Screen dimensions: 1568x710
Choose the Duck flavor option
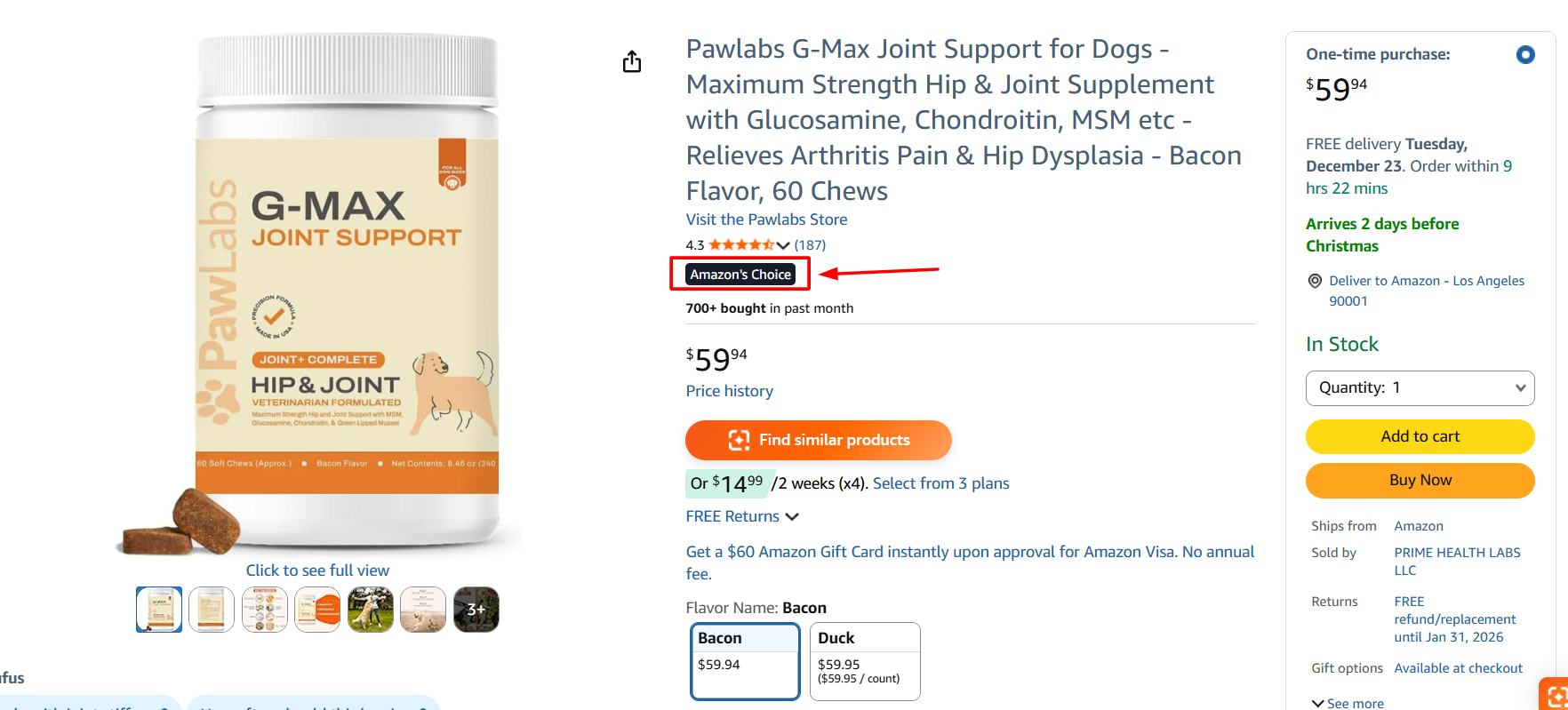pos(864,661)
